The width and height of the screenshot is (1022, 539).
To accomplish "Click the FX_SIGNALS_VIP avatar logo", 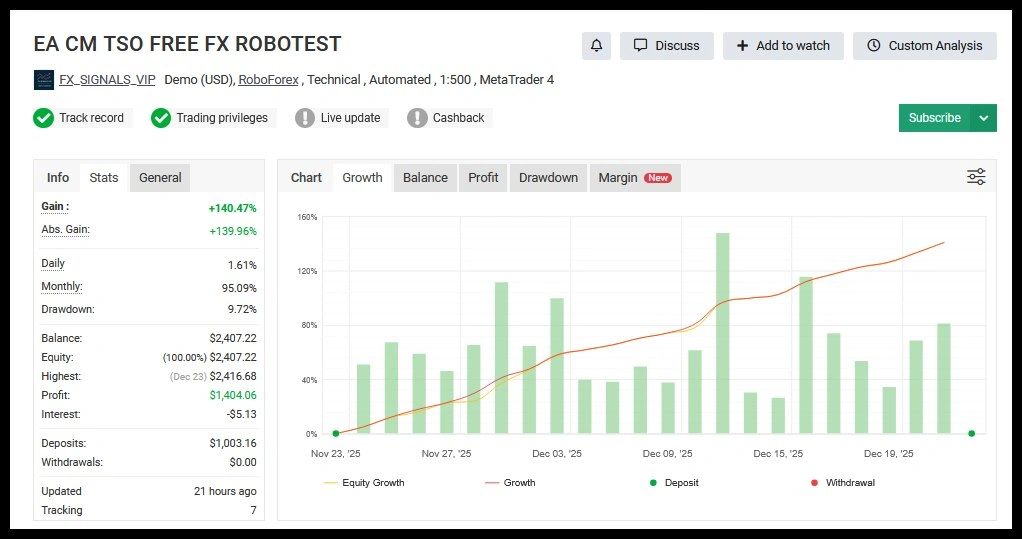I will 44,80.
